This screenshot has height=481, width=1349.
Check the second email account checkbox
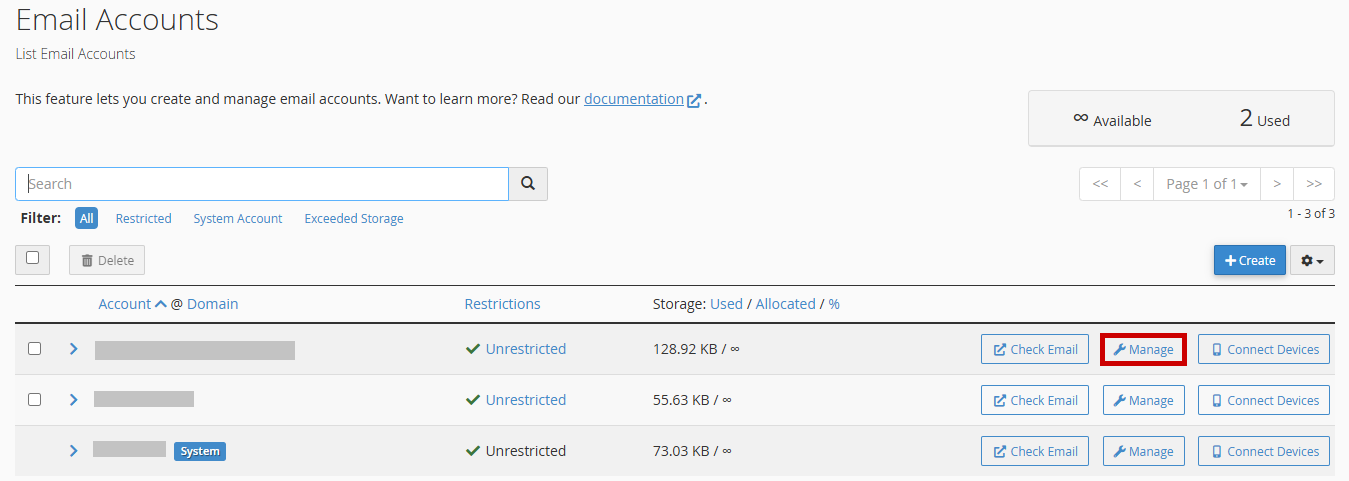click(x=35, y=399)
